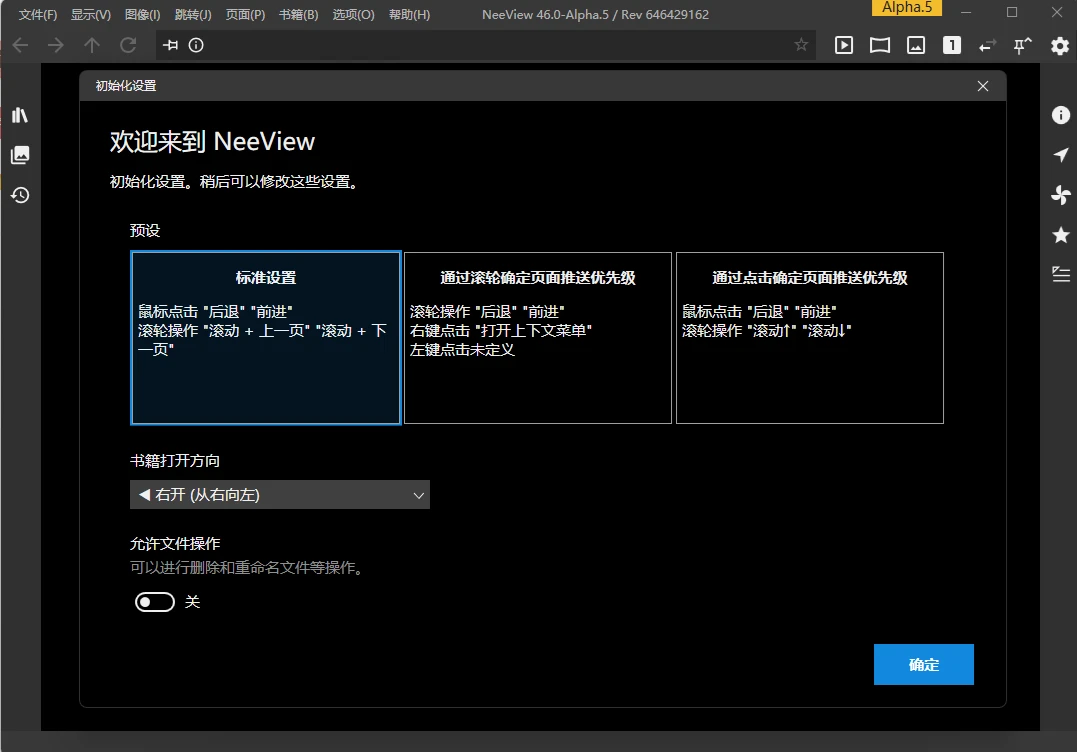Viewport: 1077px width, 752px height.
Task: Open the playlist panel icon
Action: point(1061,275)
